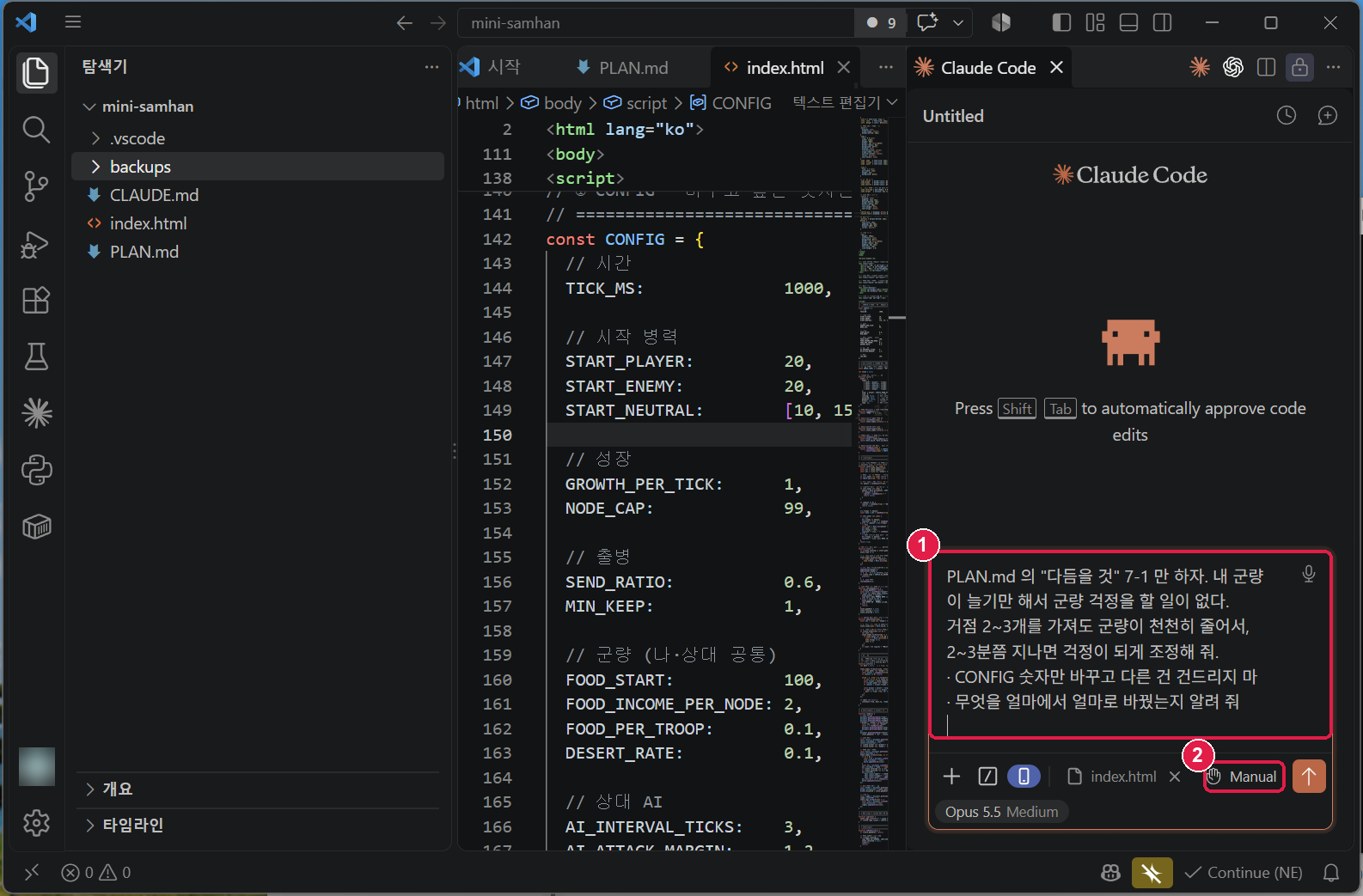Toggle the blue selection context pill
1363x896 pixels.
(x=1024, y=777)
